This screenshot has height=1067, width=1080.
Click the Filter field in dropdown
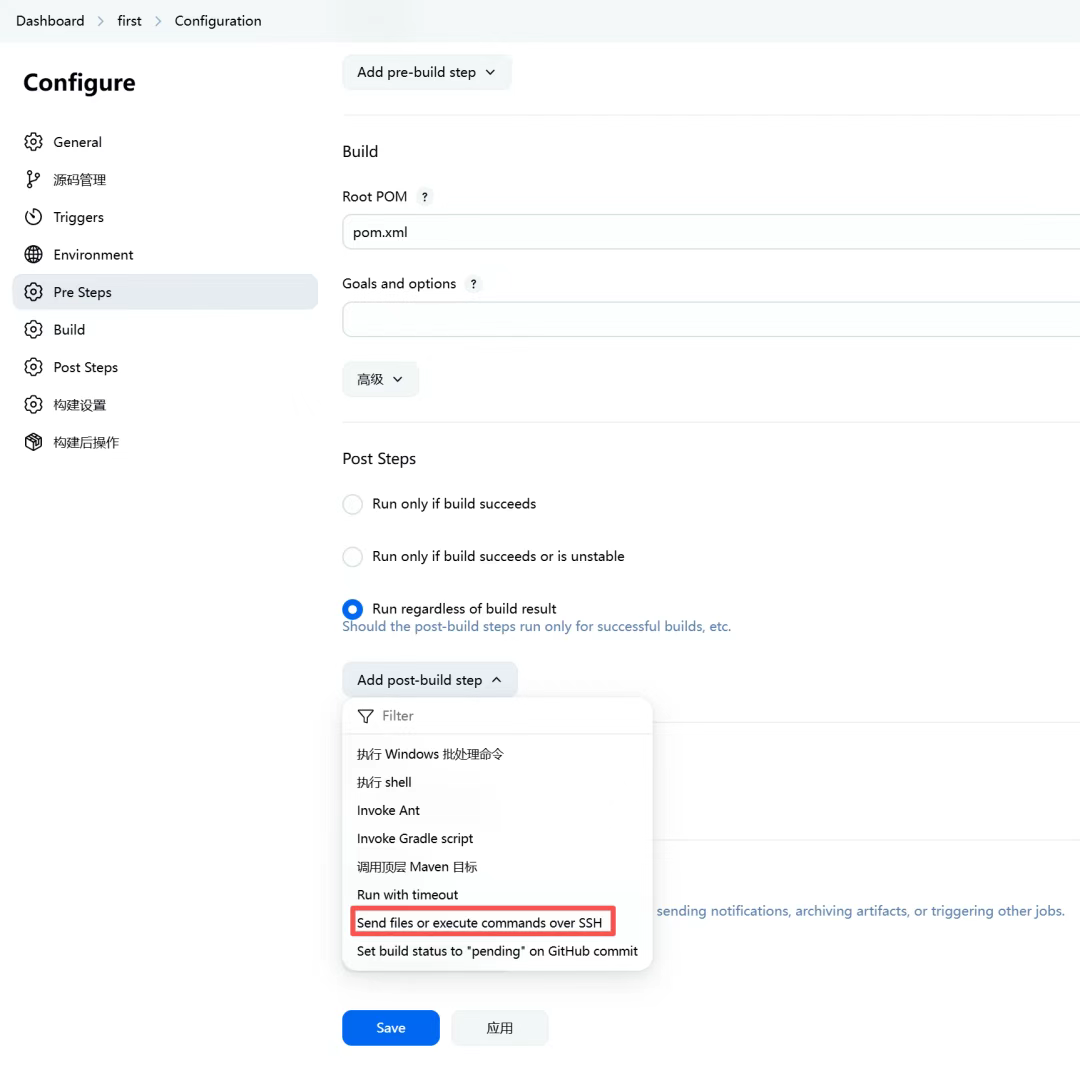tap(497, 716)
